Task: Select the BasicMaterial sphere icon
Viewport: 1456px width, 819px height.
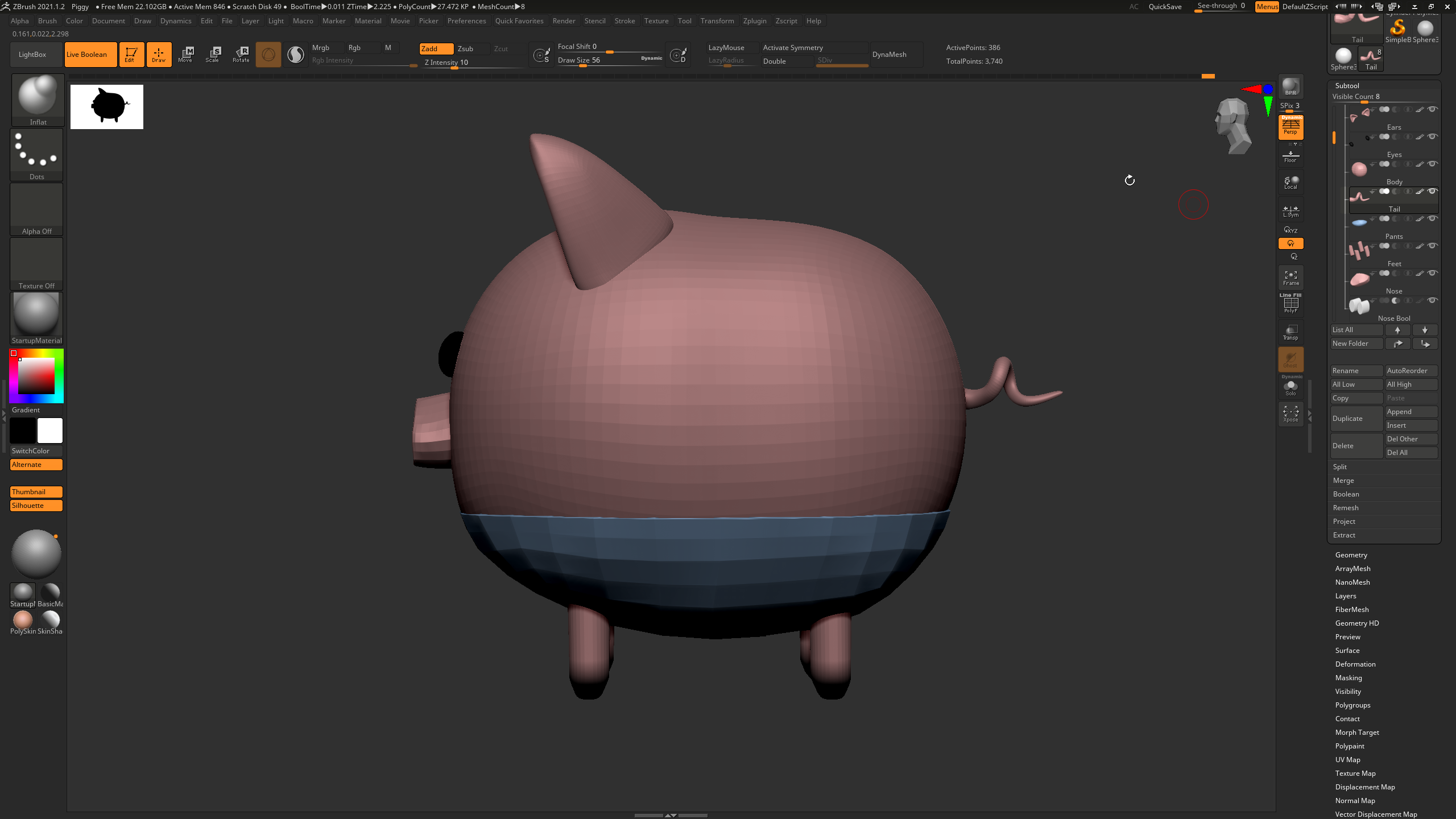Action: (x=50, y=594)
